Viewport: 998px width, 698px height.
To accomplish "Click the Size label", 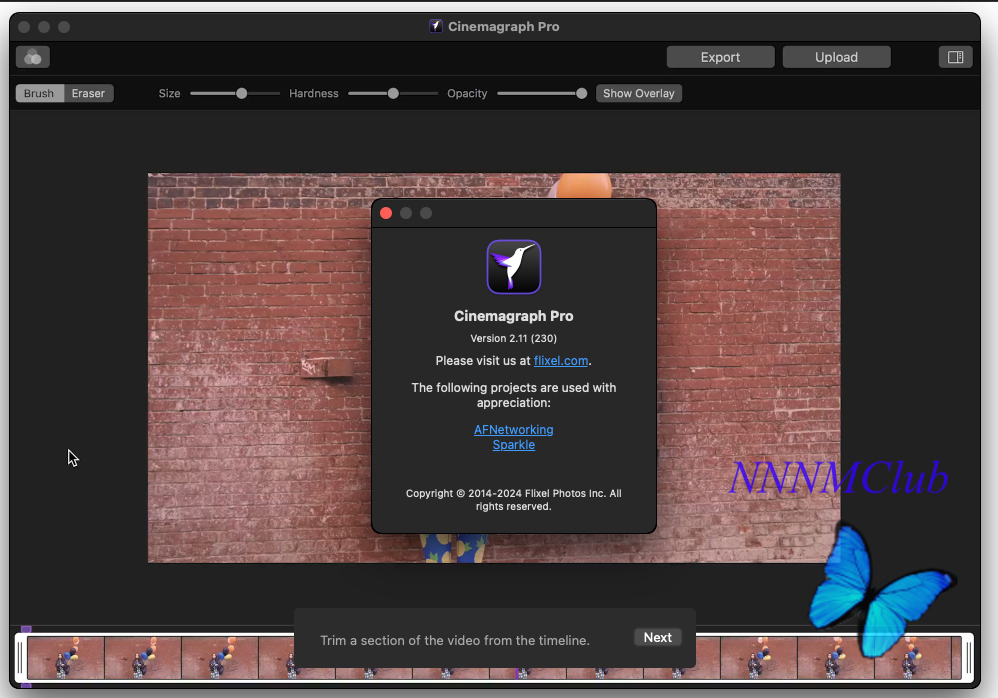I will [x=169, y=94].
